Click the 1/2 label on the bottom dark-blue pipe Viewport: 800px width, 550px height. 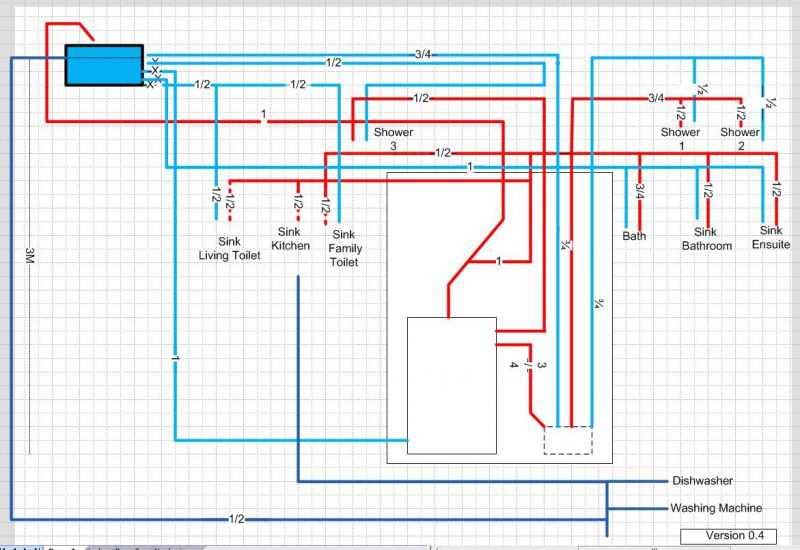[237, 519]
